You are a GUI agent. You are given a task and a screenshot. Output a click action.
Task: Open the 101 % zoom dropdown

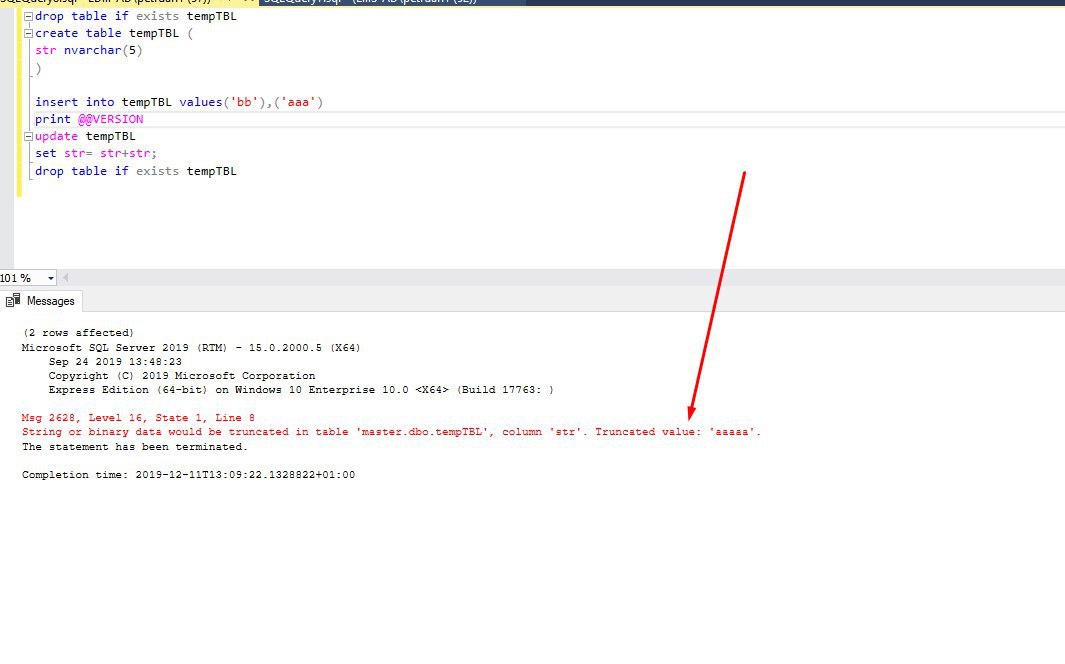point(50,278)
